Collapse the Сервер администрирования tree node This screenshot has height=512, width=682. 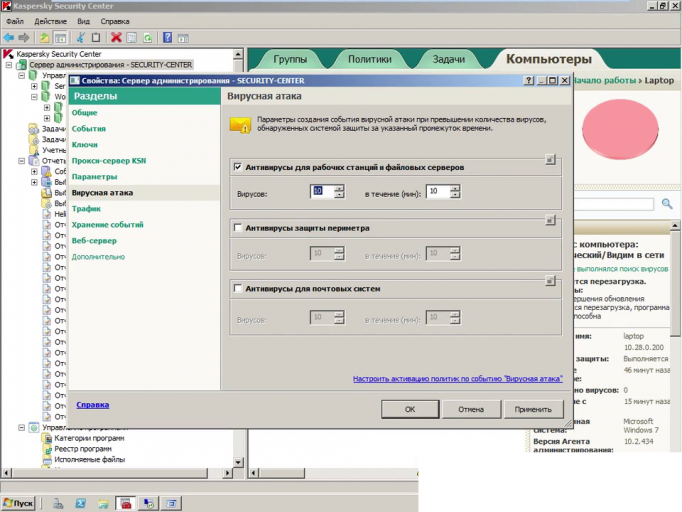(9, 65)
